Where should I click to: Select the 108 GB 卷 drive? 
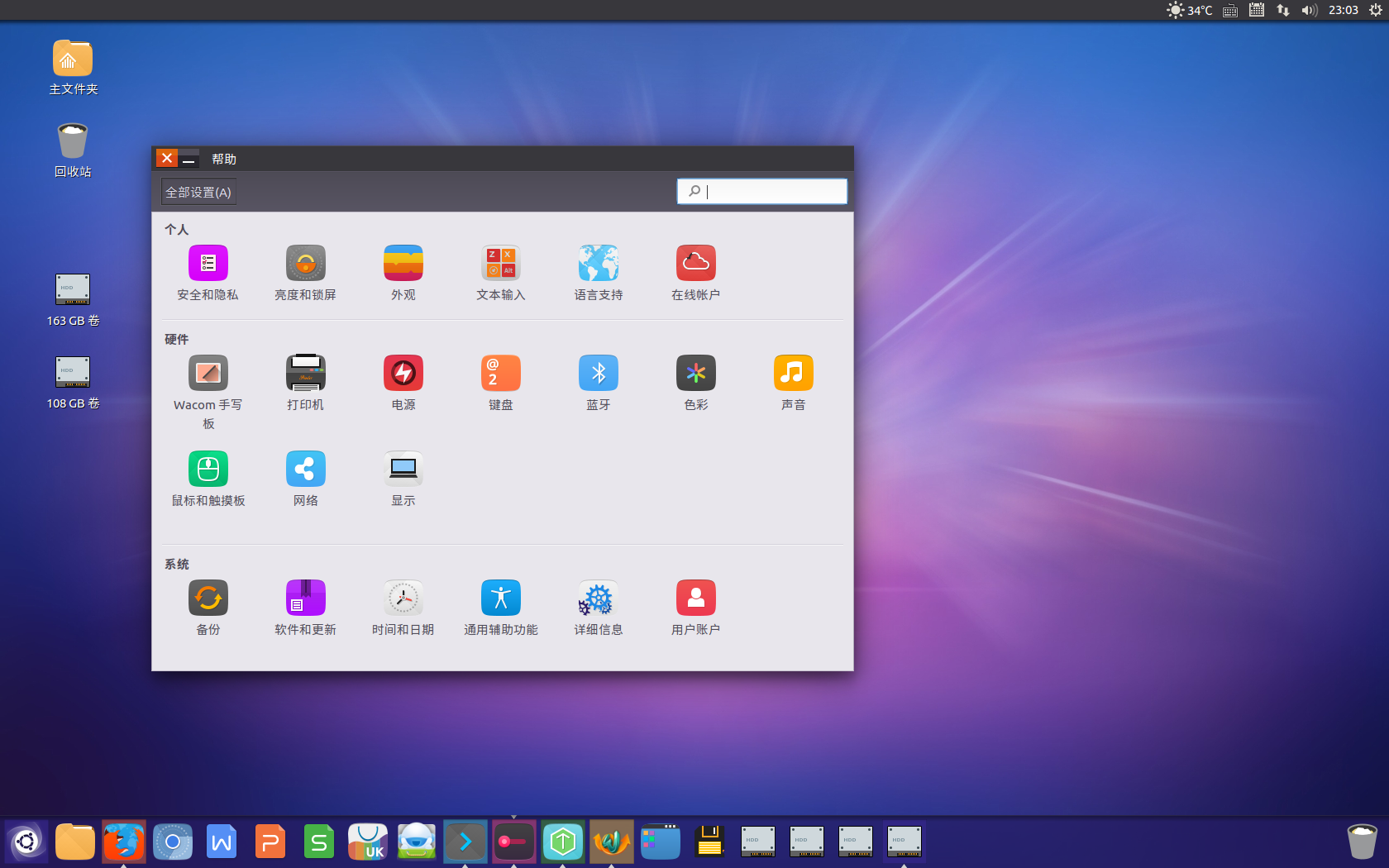click(73, 383)
